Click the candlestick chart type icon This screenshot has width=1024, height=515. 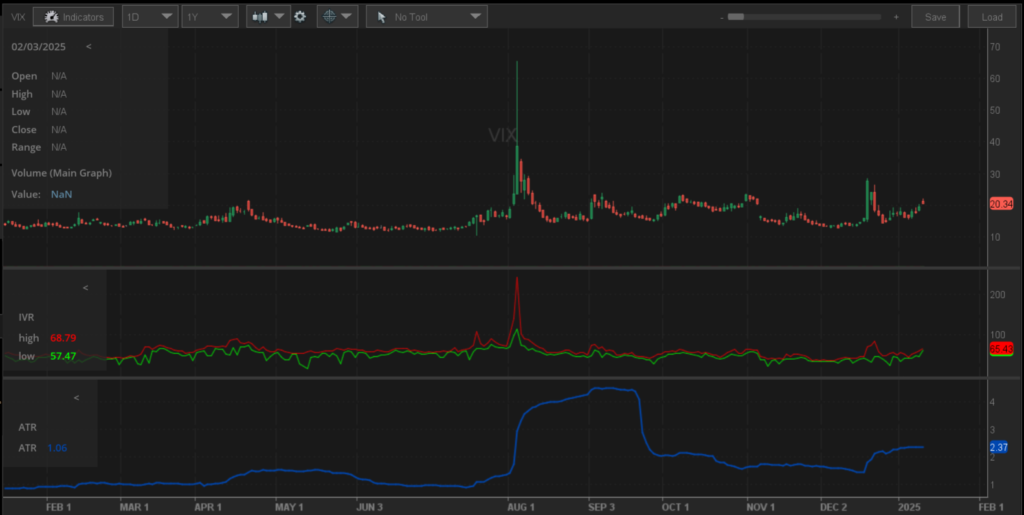coord(261,17)
